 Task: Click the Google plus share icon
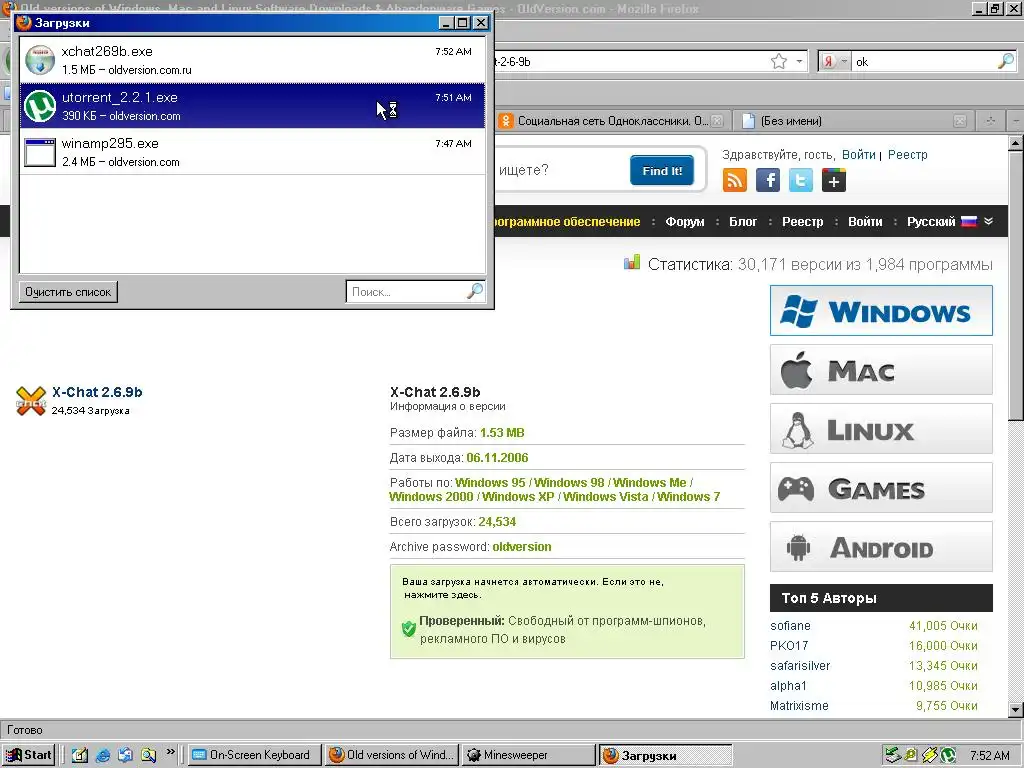tap(834, 180)
